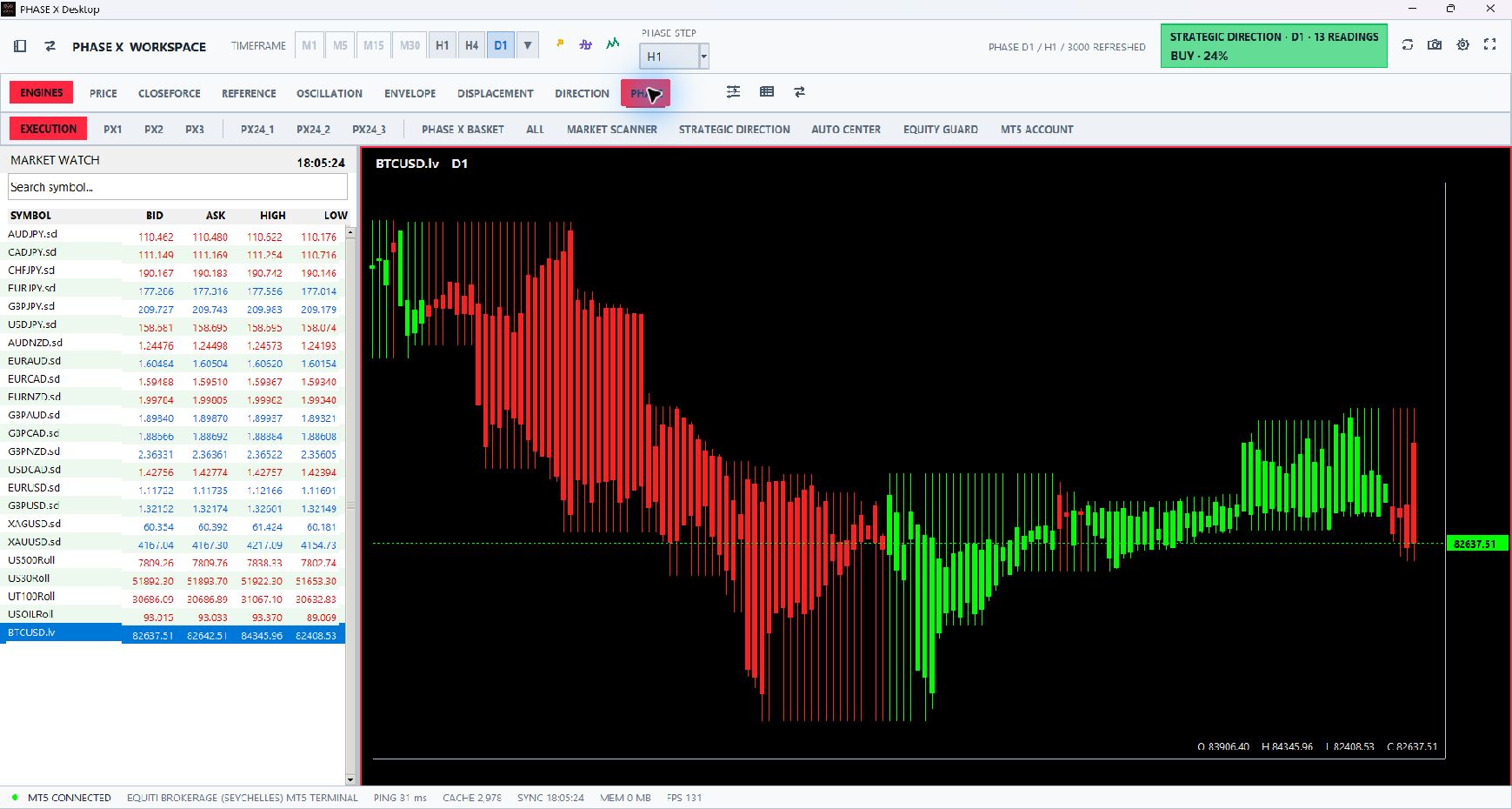Toggle the sidebar panel icon beside the workspace title

coord(20,46)
